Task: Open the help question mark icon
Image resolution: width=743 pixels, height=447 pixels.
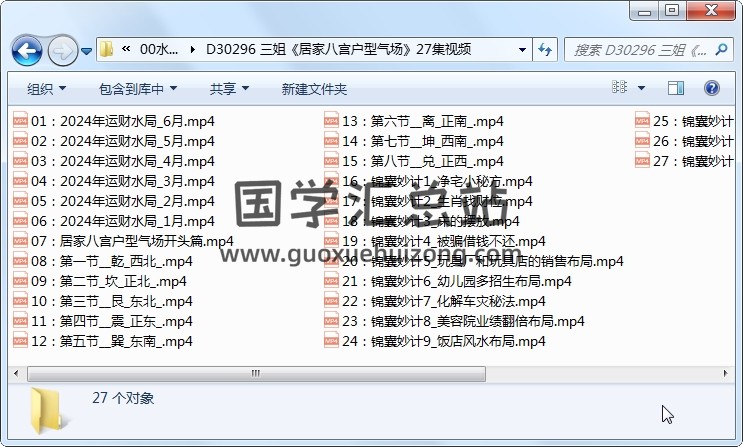Action: click(712, 88)
